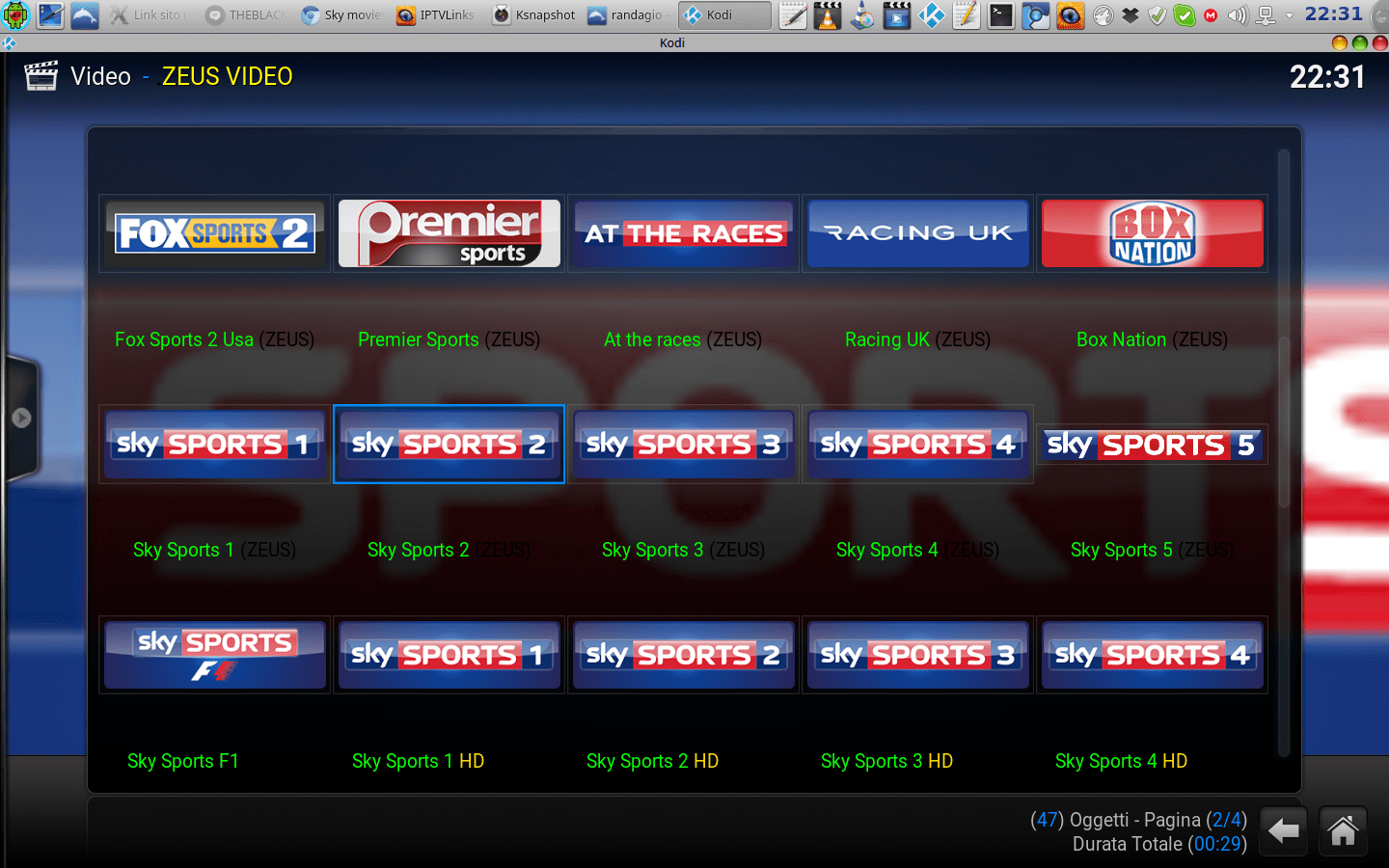Open the Sky Sports 3 ZEUS tile
1389x868 pixels.
point(684,445)
